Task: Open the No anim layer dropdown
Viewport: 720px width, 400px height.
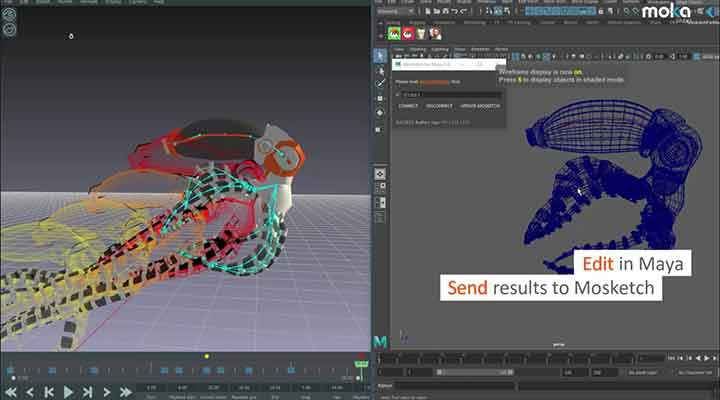Action: 644,372
